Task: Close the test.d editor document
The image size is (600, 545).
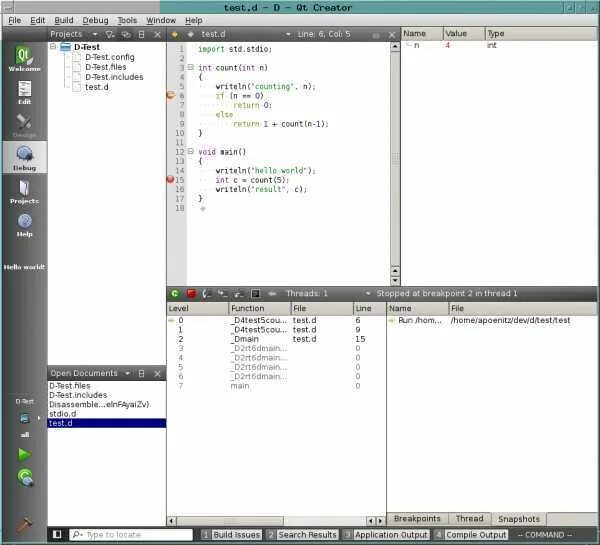Action: 392,35
